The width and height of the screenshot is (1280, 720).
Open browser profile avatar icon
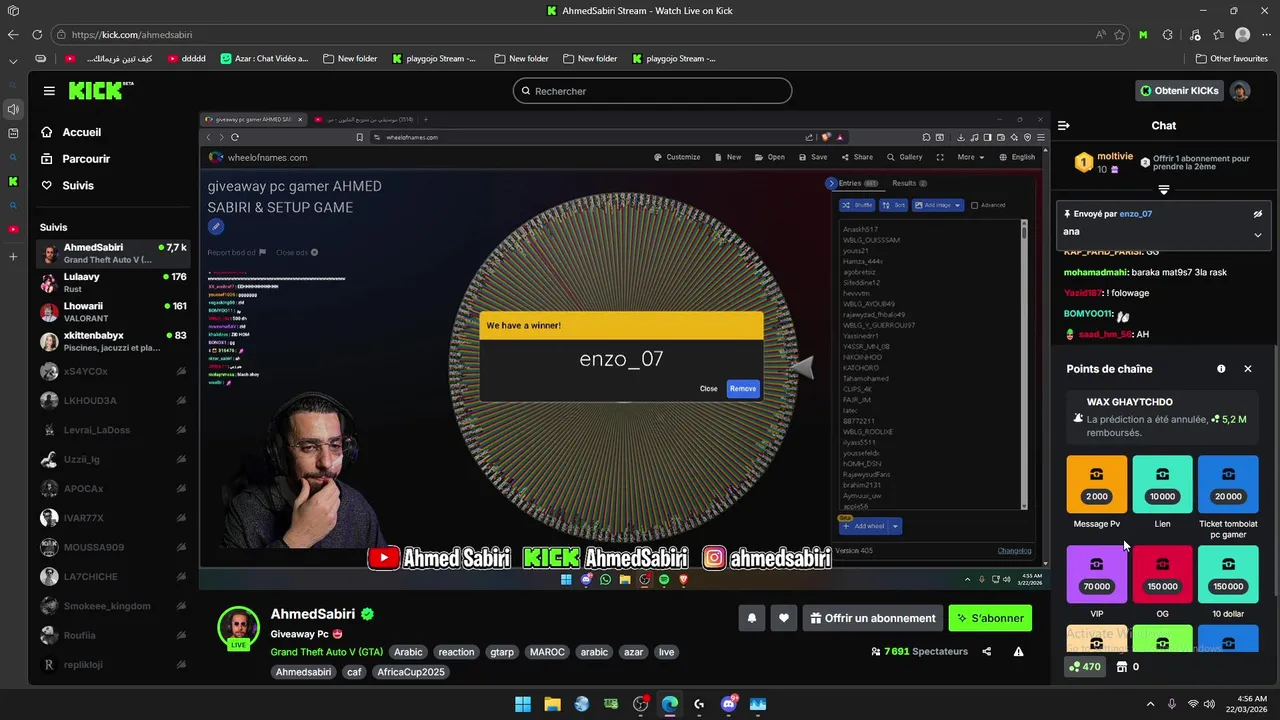point(1243,34)
